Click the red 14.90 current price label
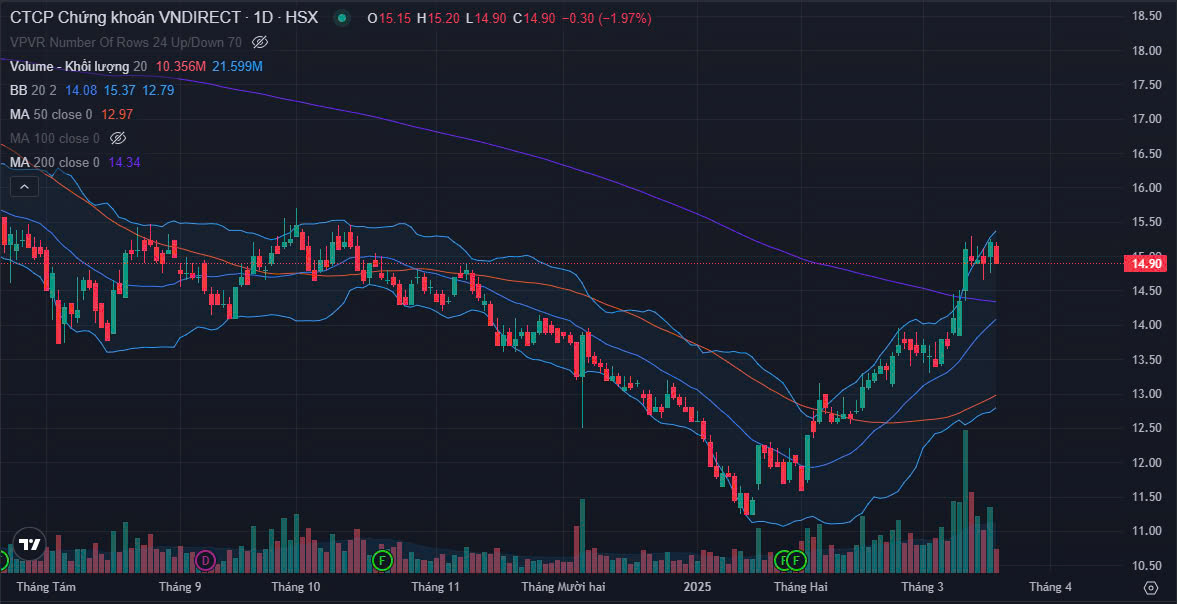Screen dimensions: 1177x604 (1145, 263)
